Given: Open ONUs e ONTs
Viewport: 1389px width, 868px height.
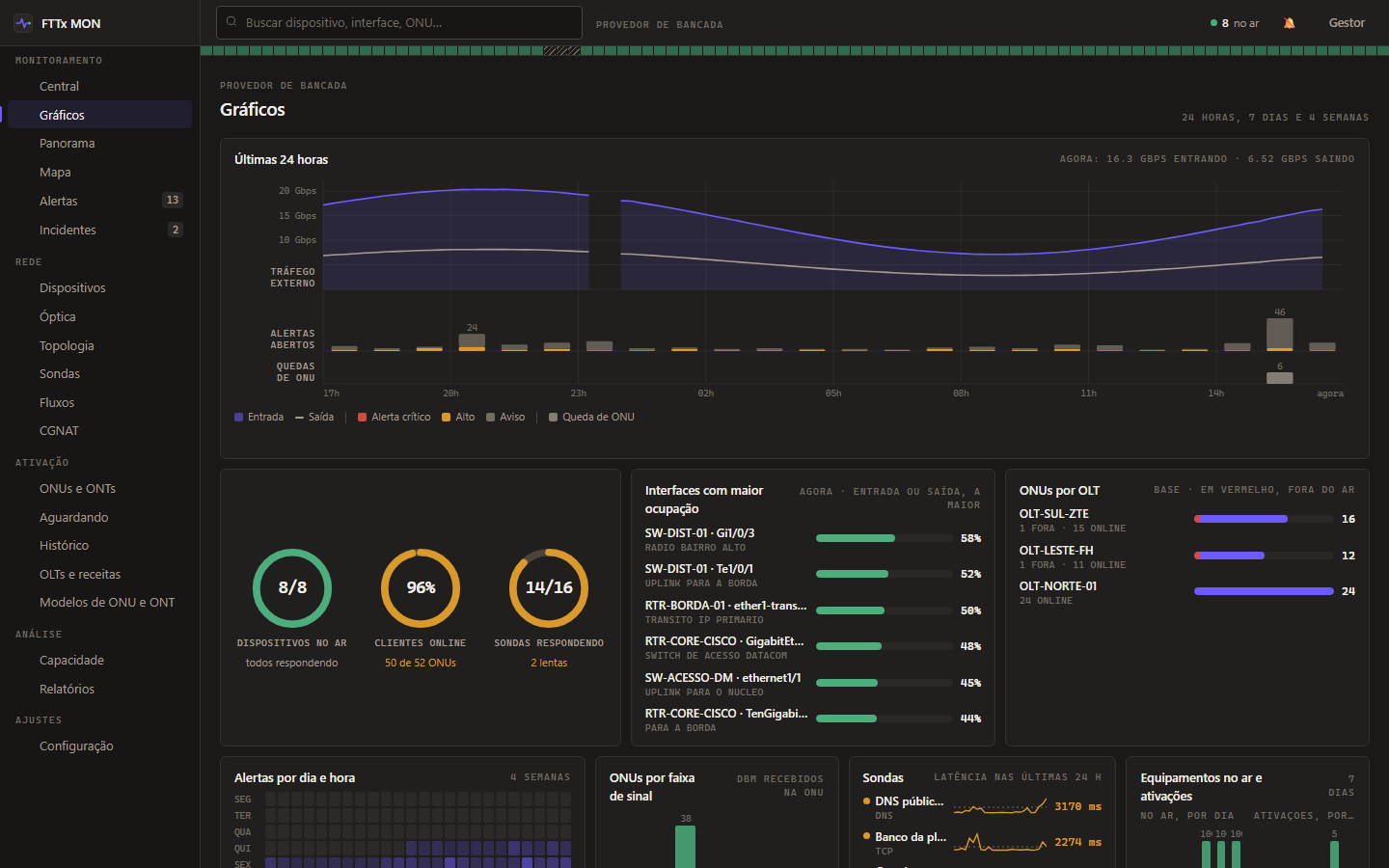Looking at the screenshot, I should click(99, 489).
